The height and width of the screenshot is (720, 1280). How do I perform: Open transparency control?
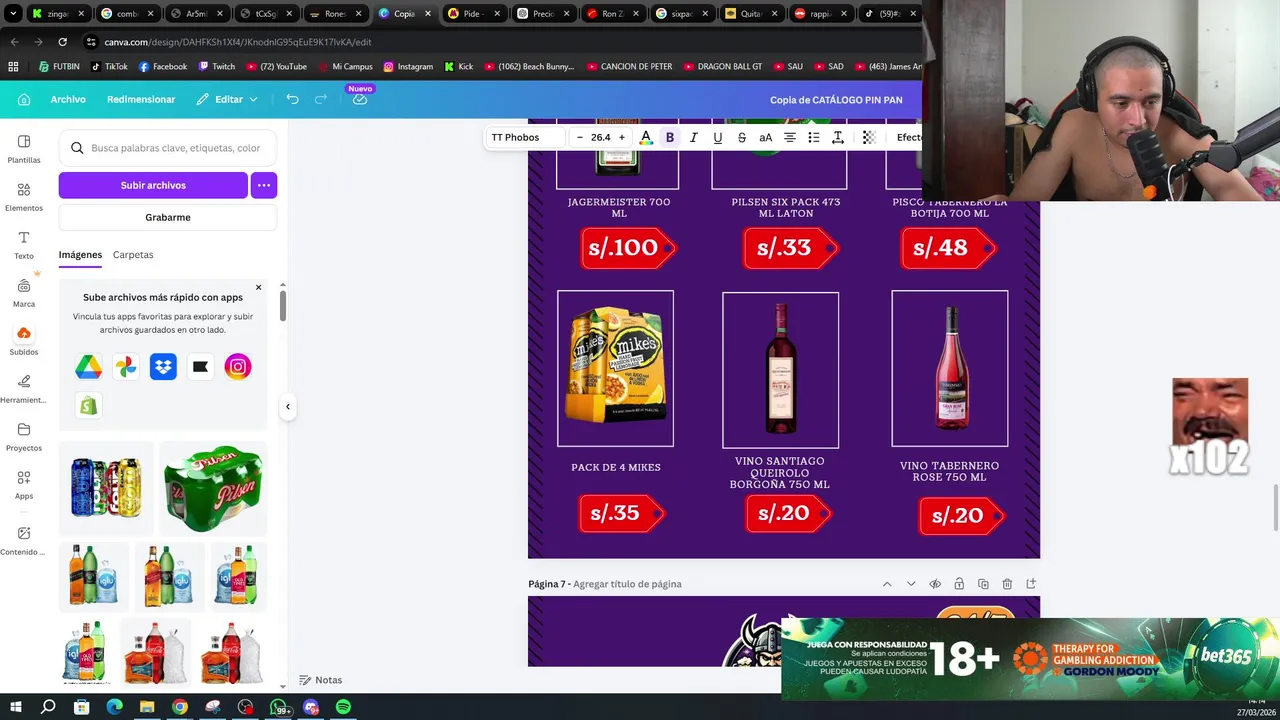pos(869,137)
